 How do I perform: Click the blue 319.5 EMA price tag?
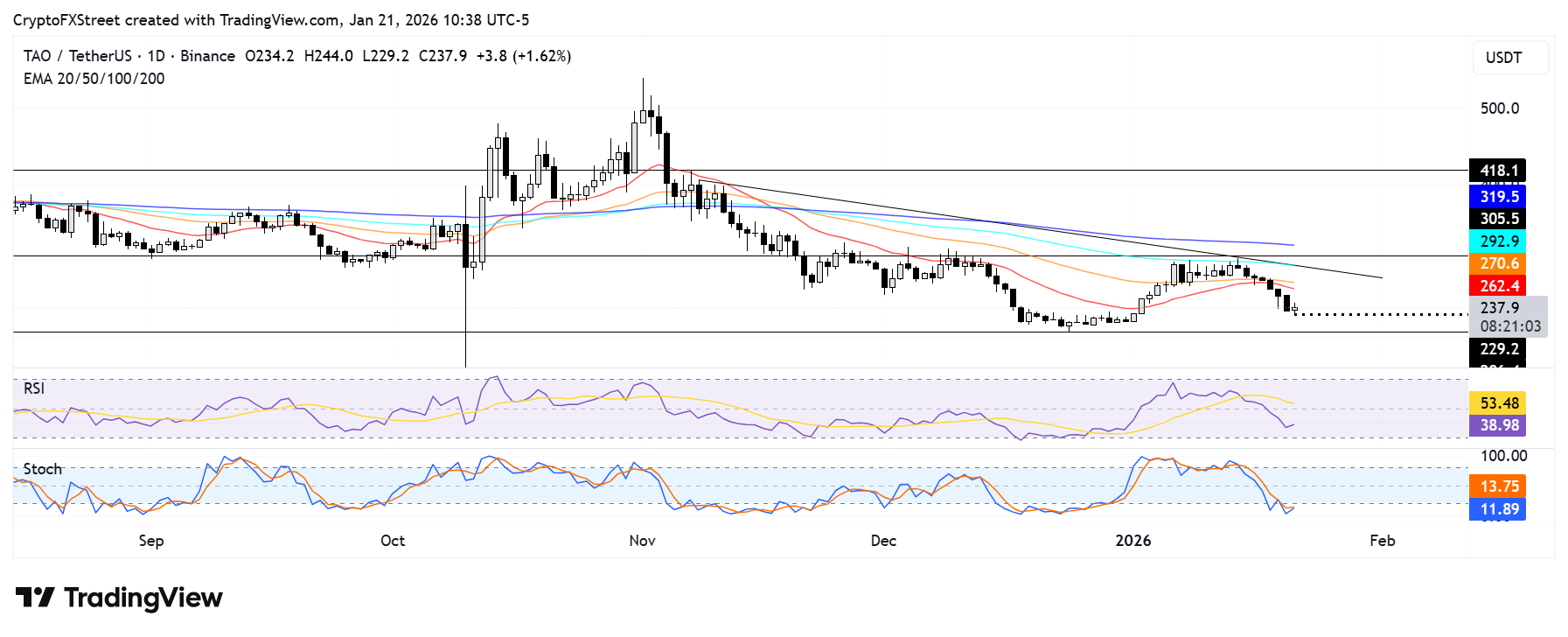pos(1498,197)
